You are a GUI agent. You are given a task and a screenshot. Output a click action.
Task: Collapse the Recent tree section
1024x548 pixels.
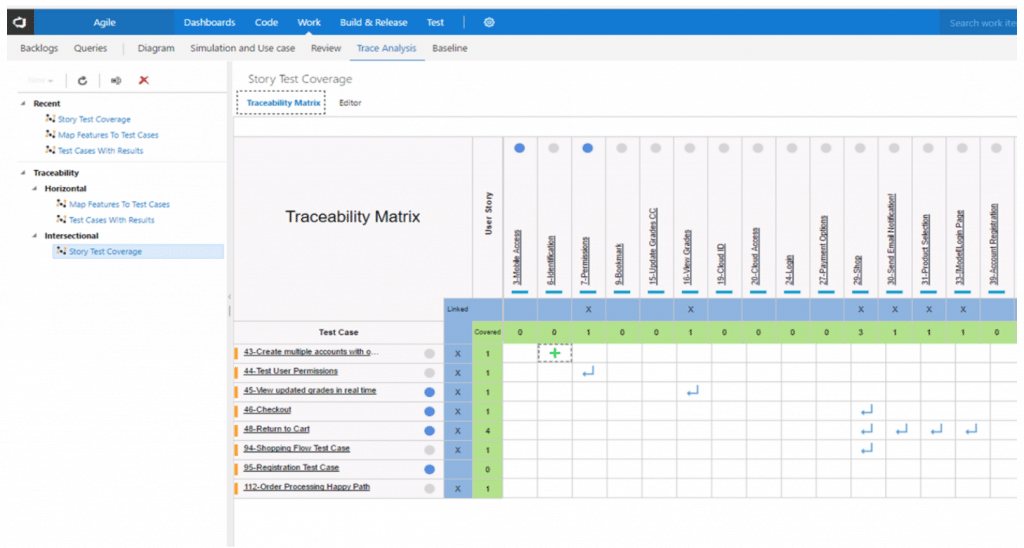(x=23, y=103)
